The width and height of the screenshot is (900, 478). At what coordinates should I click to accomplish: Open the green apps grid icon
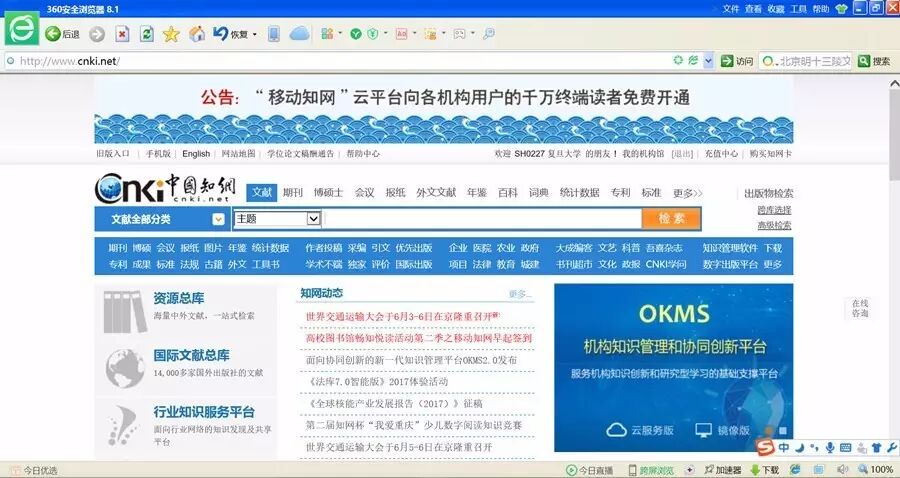(x=327, y=34)
